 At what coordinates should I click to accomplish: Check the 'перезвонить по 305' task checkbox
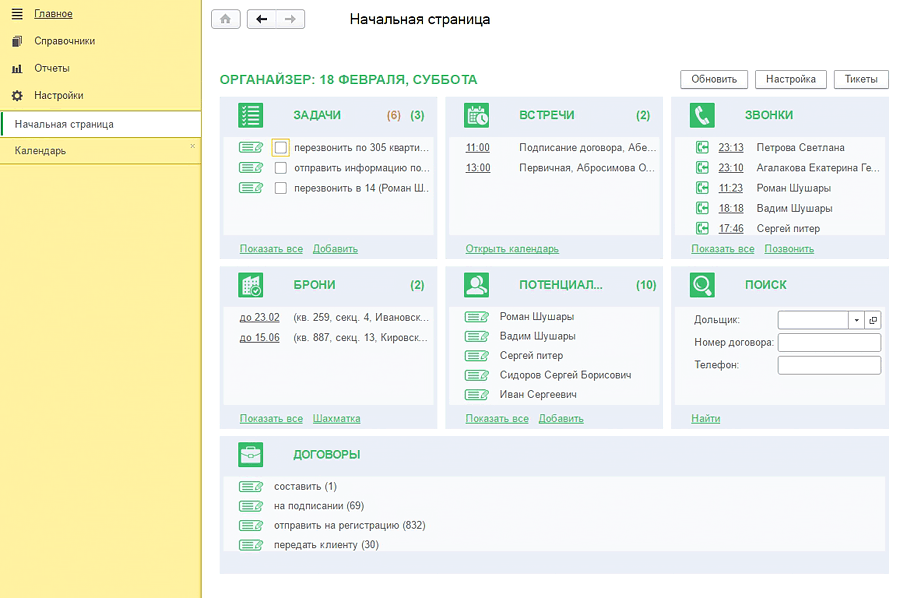click(x=281, y=148)
